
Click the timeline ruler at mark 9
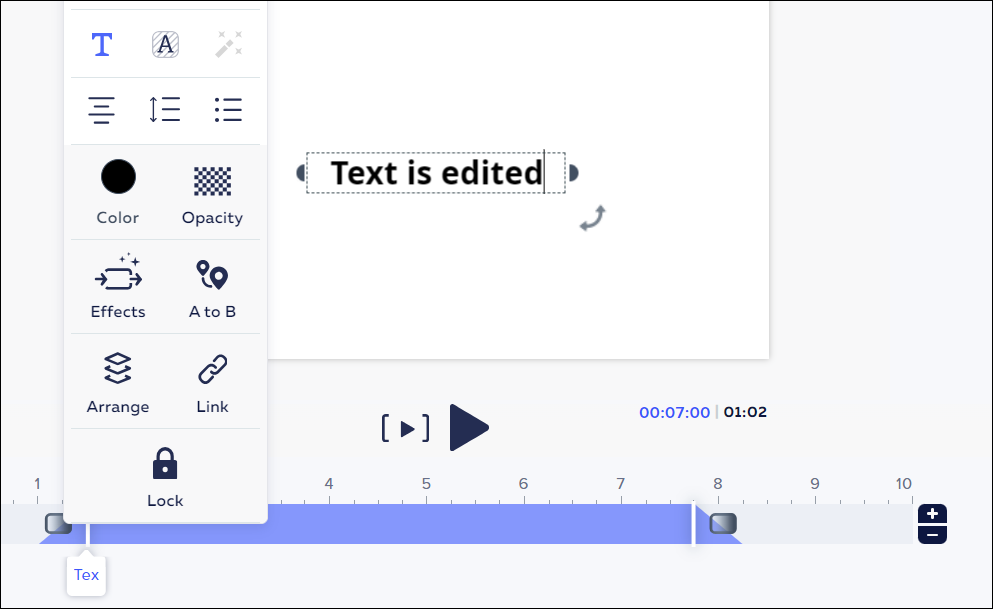814,484
